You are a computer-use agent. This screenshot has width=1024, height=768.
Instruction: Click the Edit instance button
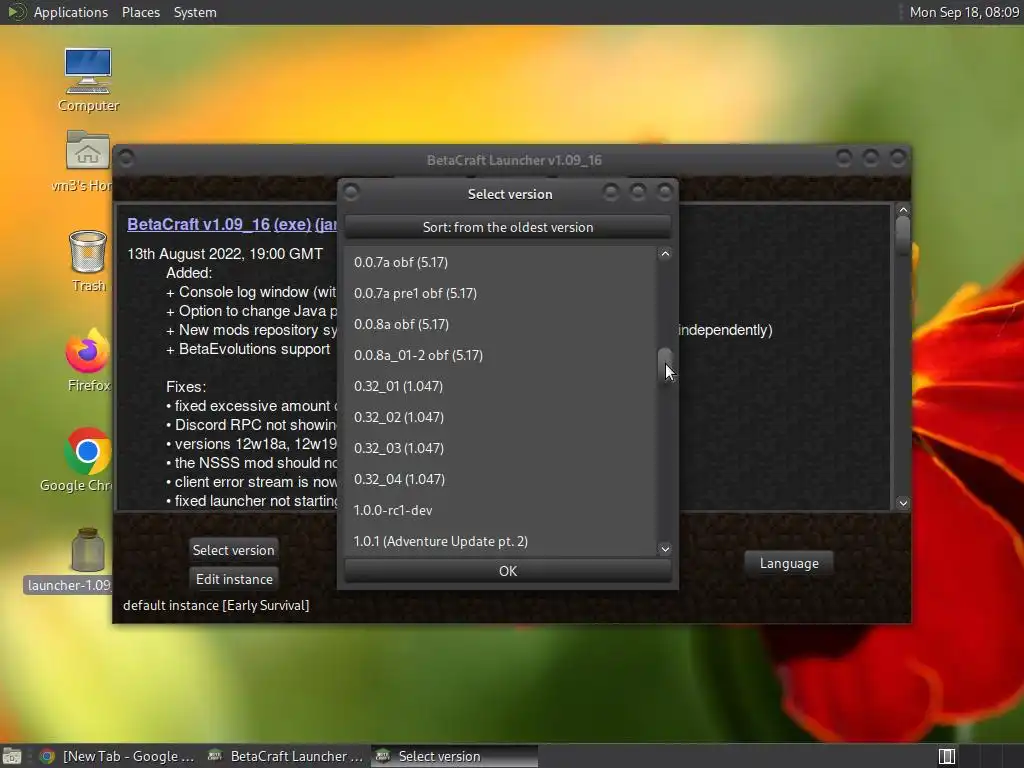(234, 579)
